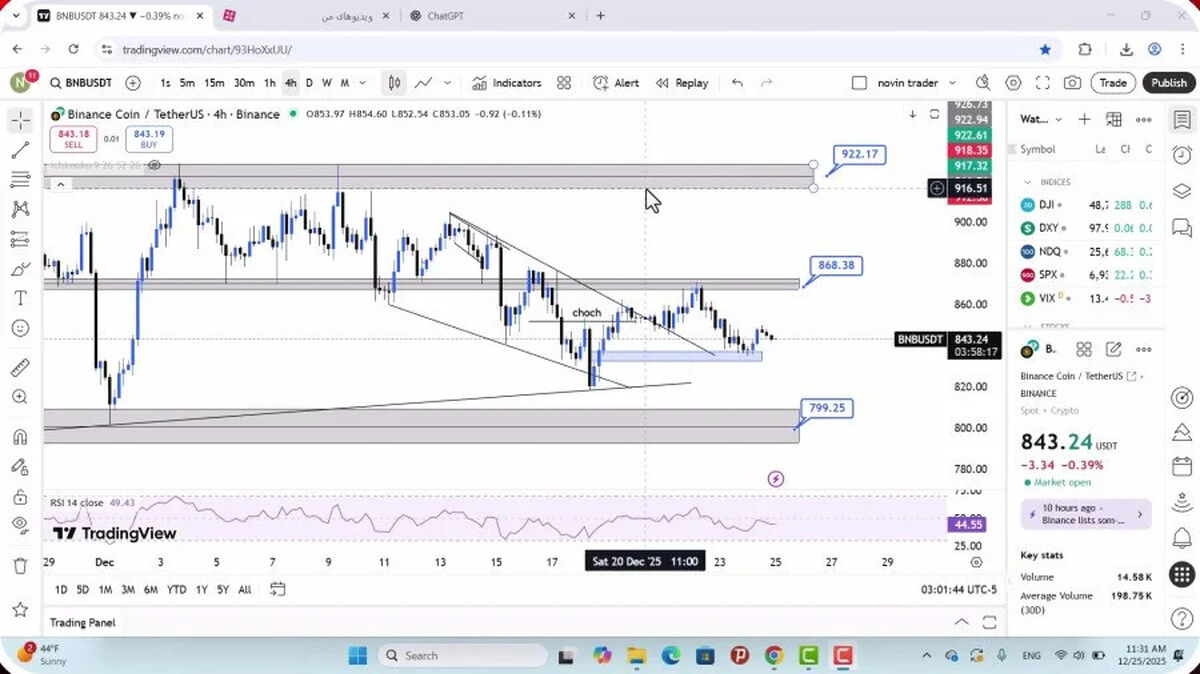1200x674 pixels.
Task: Open the forecasting and measurement tools
Action: [x=20, y=239]
